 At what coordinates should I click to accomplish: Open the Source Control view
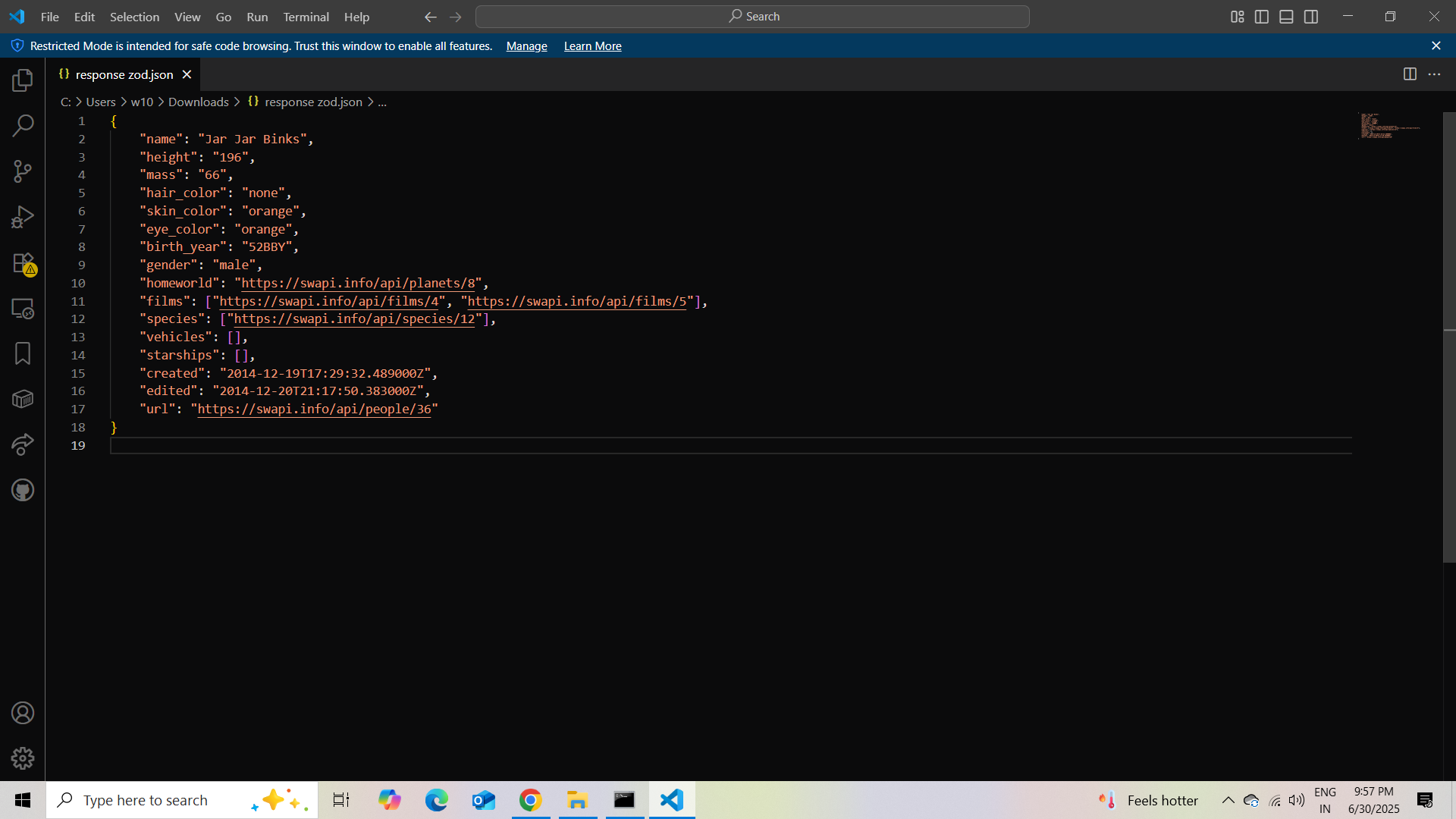pyautogui.click(x=23, y=171)
